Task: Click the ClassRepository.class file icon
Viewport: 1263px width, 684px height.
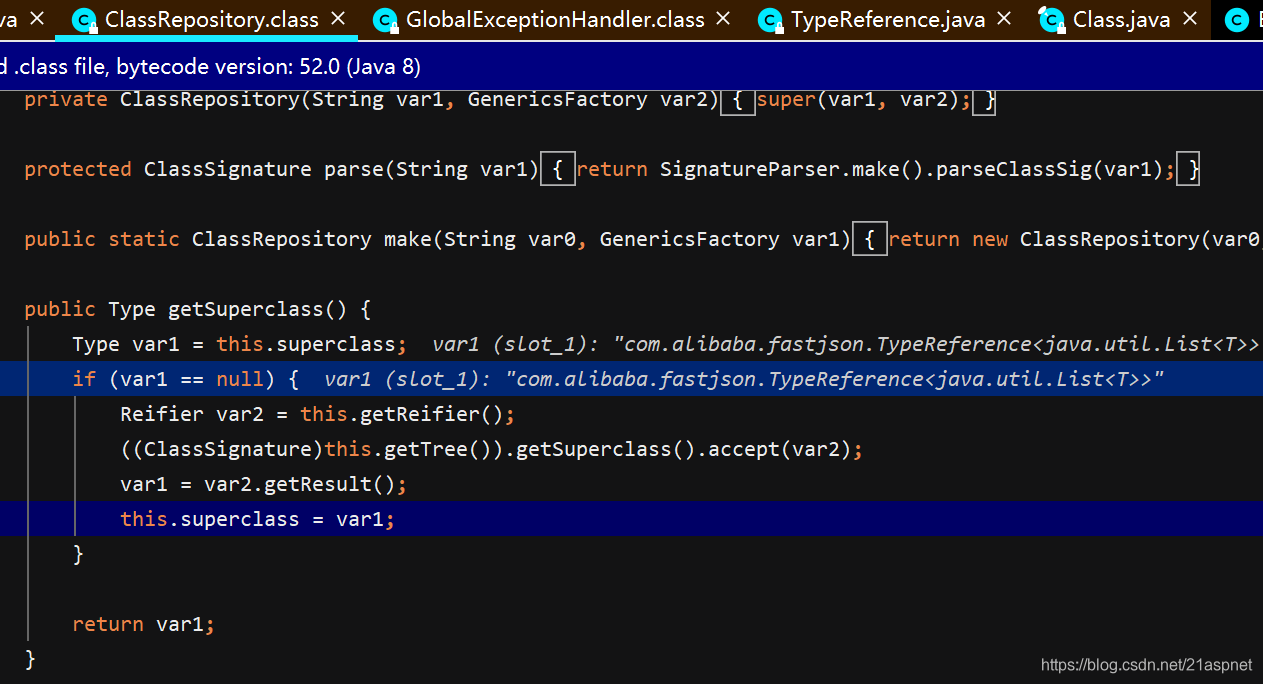Action: [x=86, y=19]
